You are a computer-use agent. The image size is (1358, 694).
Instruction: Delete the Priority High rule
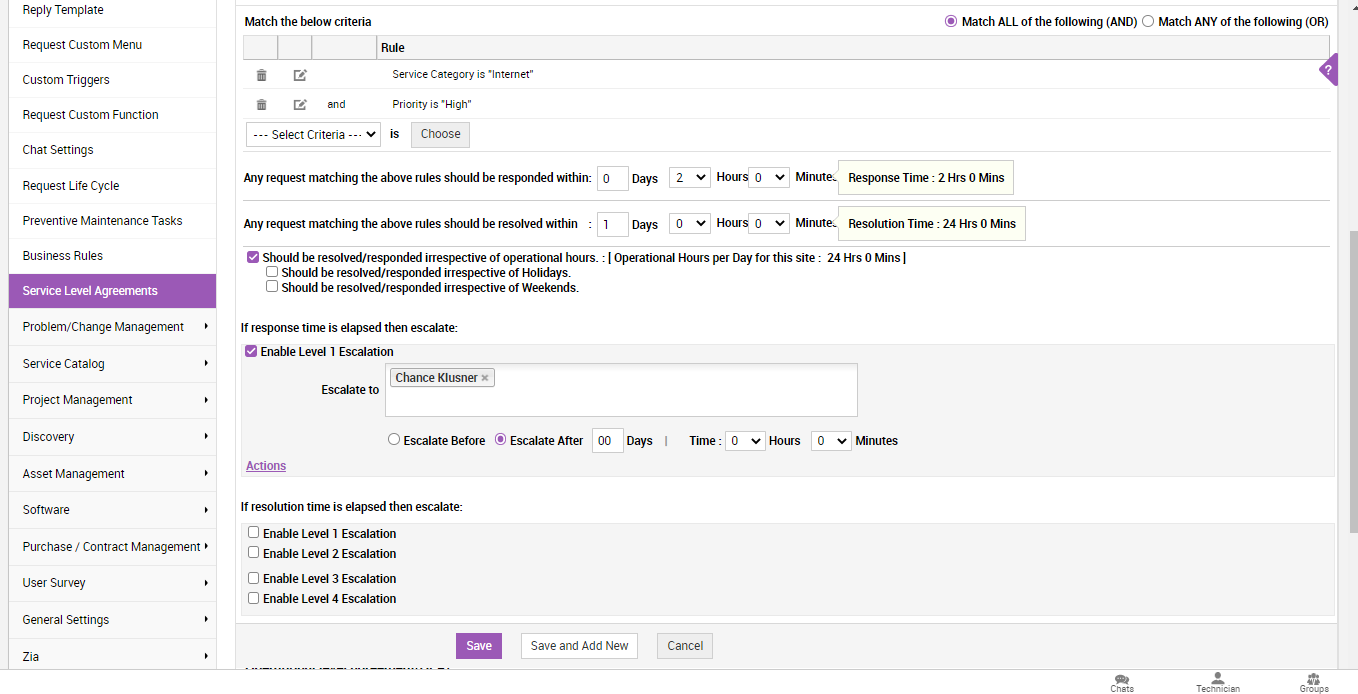(x=261, y=105)
